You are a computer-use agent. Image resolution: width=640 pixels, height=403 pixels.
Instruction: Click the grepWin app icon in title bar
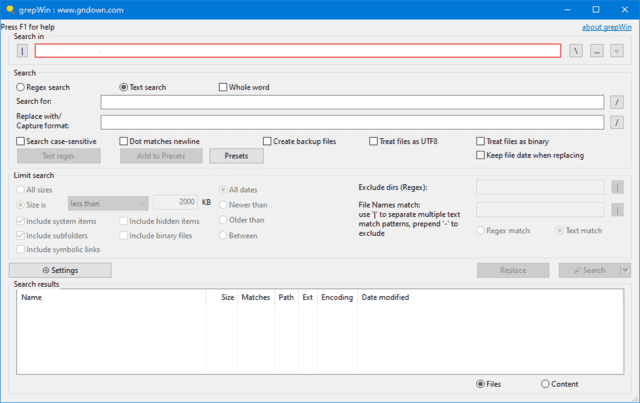click(10, 9)
